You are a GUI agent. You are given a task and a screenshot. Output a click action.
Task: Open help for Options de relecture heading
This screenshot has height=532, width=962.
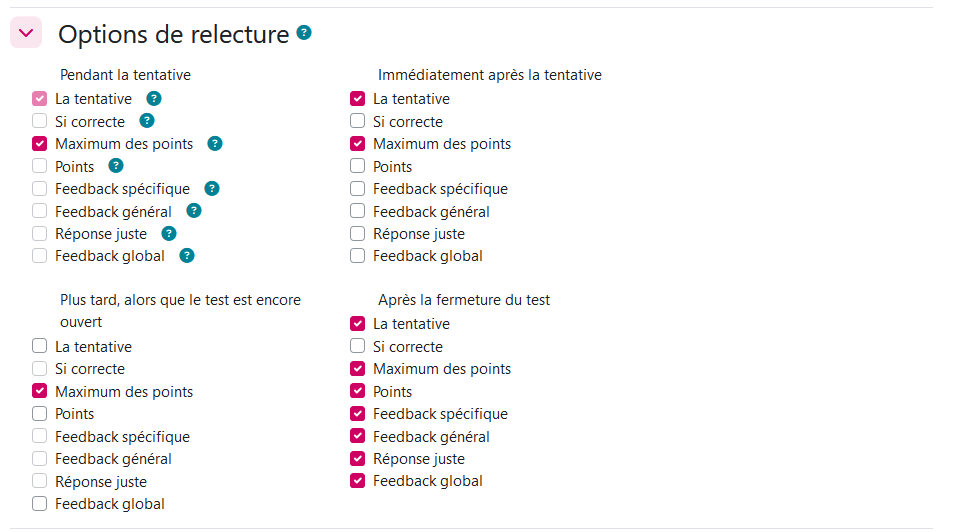click(304, 32)
